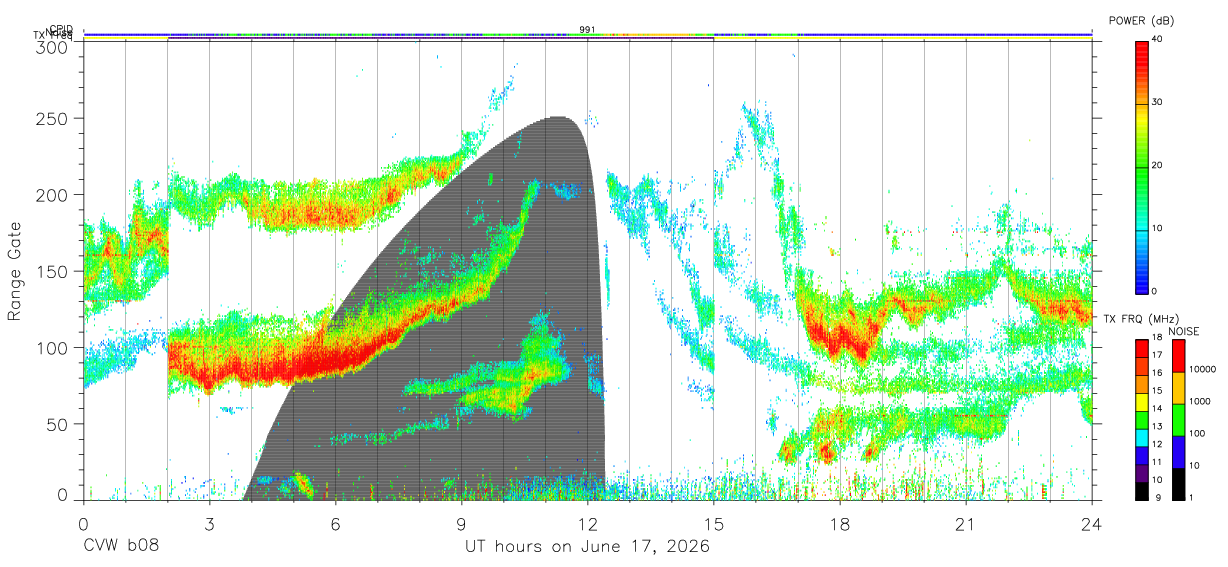
Task: Click the 12 MHz label on TX FRQ scale
Action: point(1158,444)
